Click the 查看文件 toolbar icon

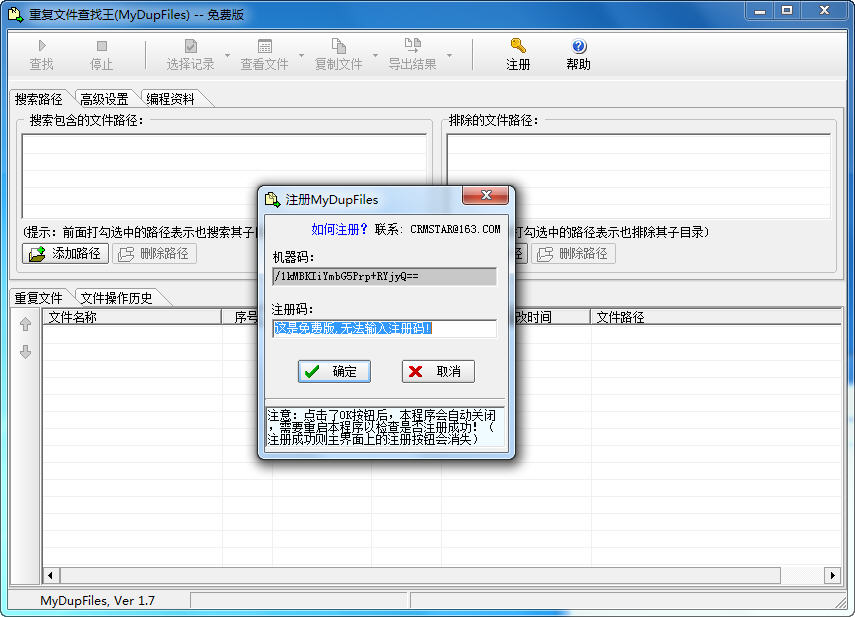coord(264,46)
